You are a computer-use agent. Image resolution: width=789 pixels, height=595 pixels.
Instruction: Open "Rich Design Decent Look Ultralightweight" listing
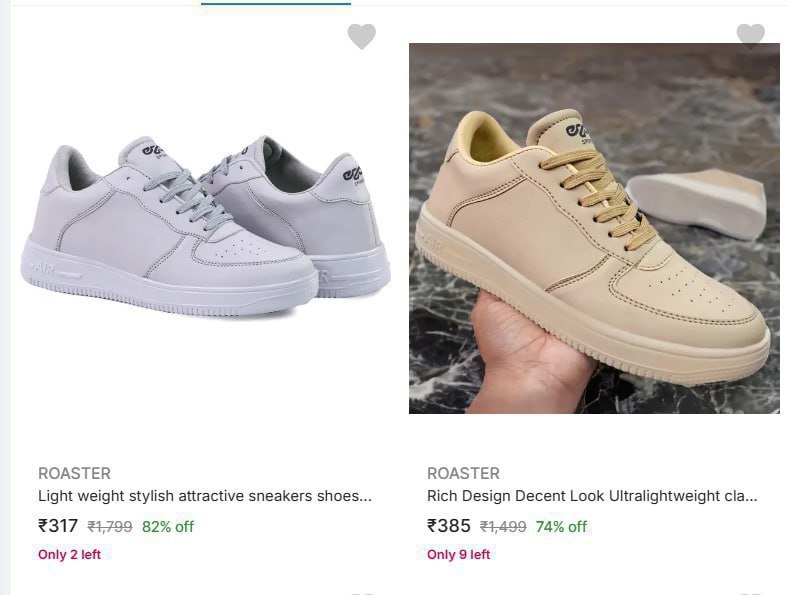[x=592, y=496]
